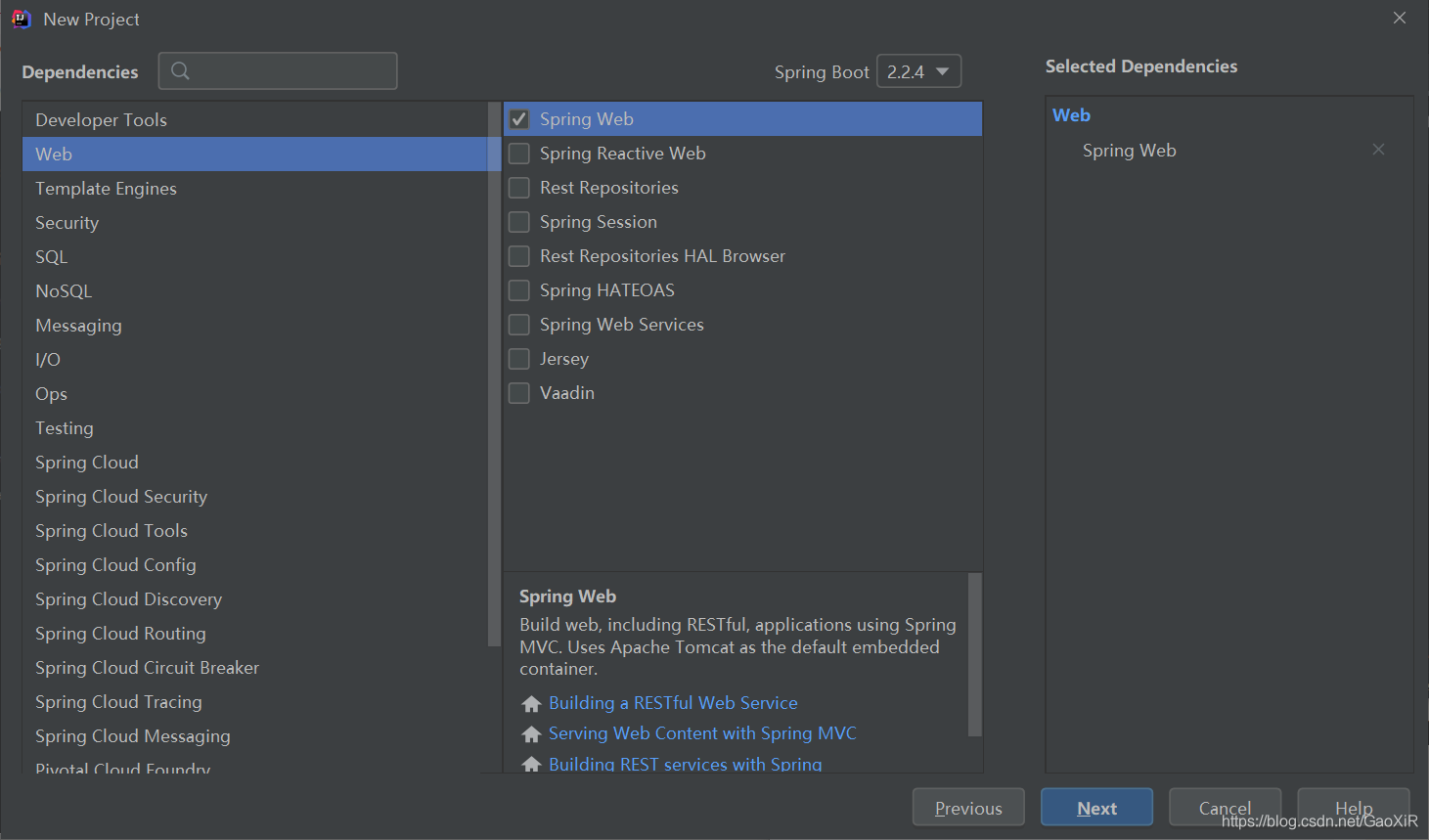Click the Spring Web label in dependency list
Screen dimensions: 1429x840
click(x=587, y=119)
